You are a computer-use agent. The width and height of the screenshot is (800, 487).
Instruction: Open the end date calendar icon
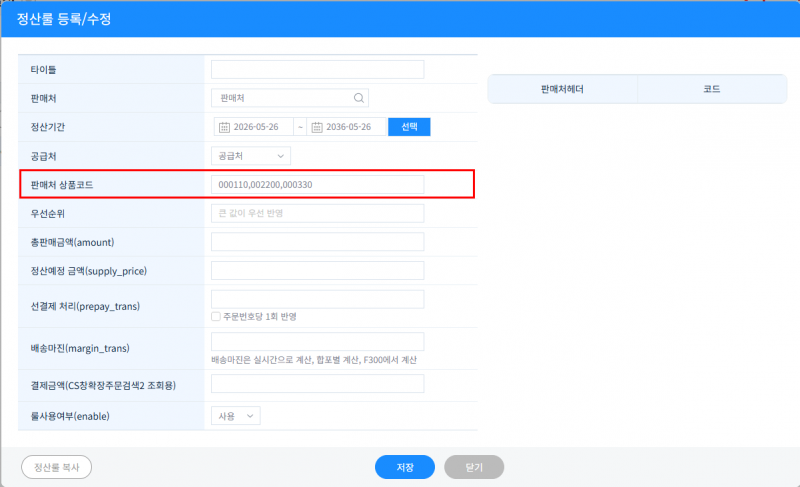317,127
